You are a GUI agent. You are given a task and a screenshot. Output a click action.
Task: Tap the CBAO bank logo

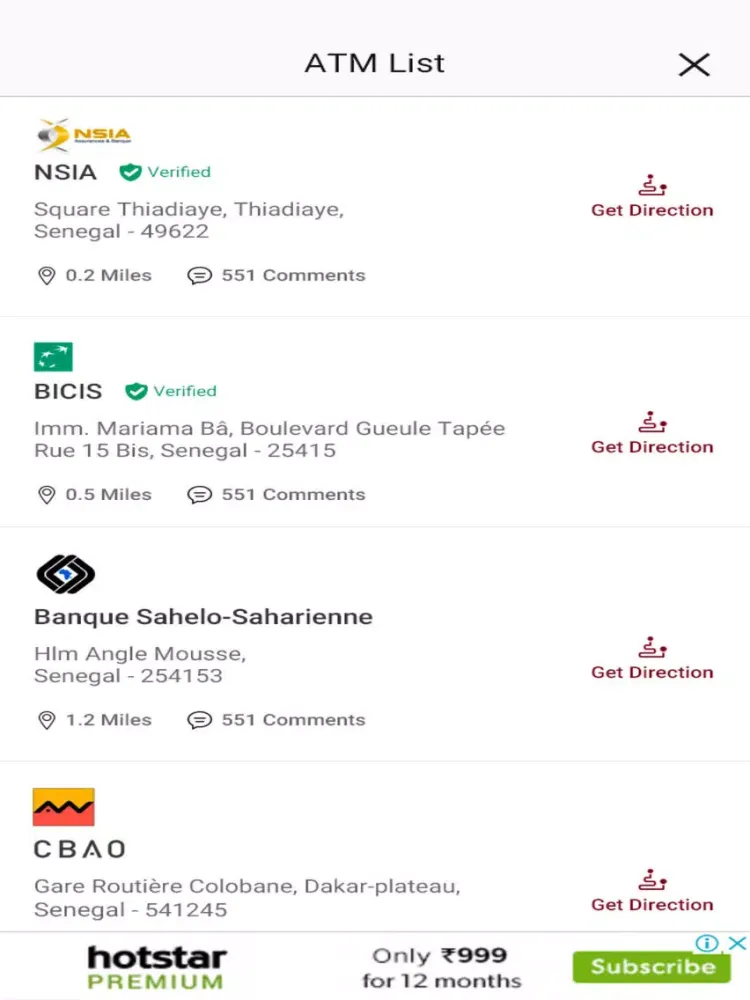tap(64, 807)
